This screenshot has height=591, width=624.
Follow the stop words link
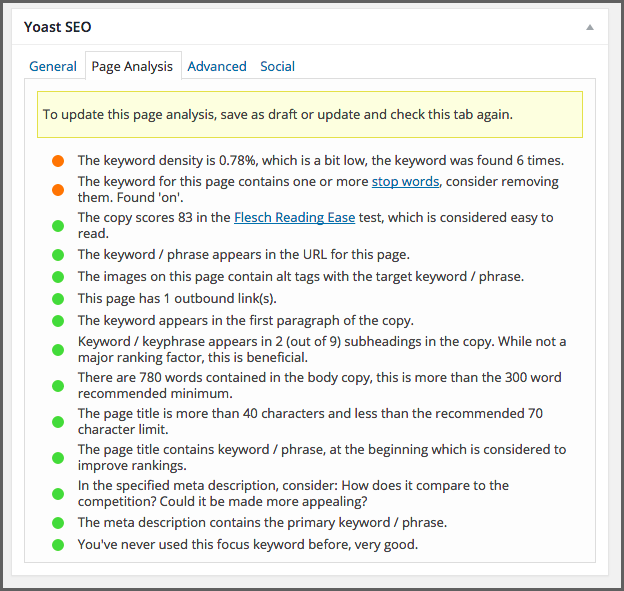[405, 181]
